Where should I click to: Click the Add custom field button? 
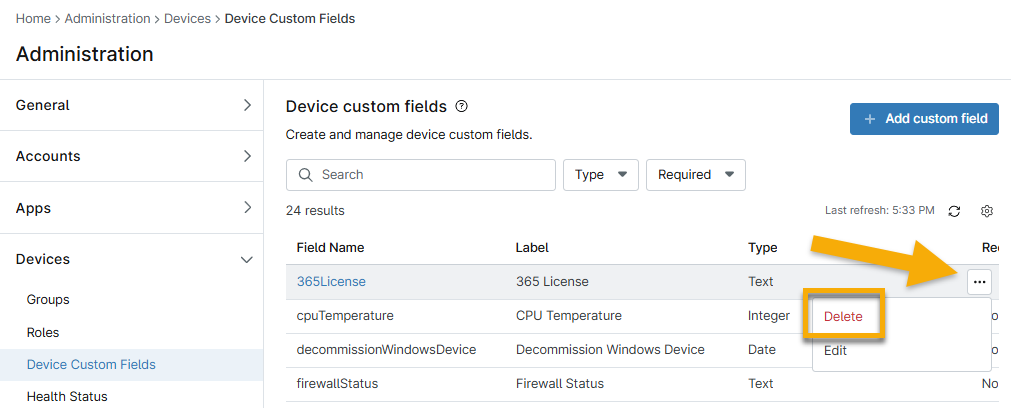(924, 118)
